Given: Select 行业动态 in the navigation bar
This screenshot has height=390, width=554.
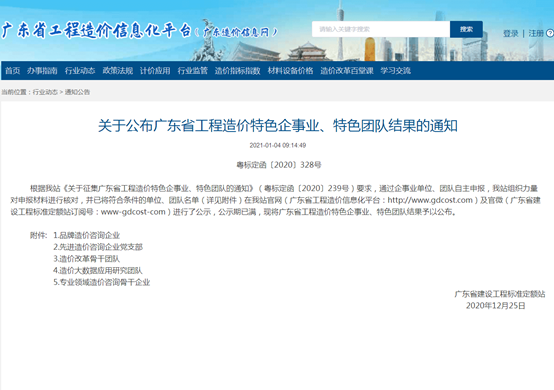Looking at the screenshot, I should point(80,71).
